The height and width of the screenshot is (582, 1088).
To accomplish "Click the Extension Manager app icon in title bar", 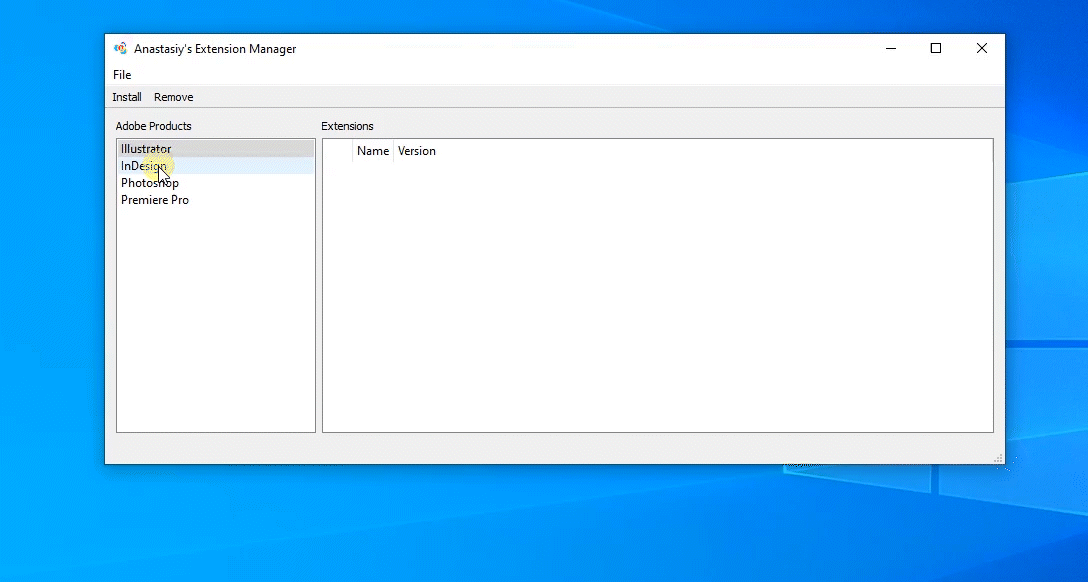I will 121,49.
